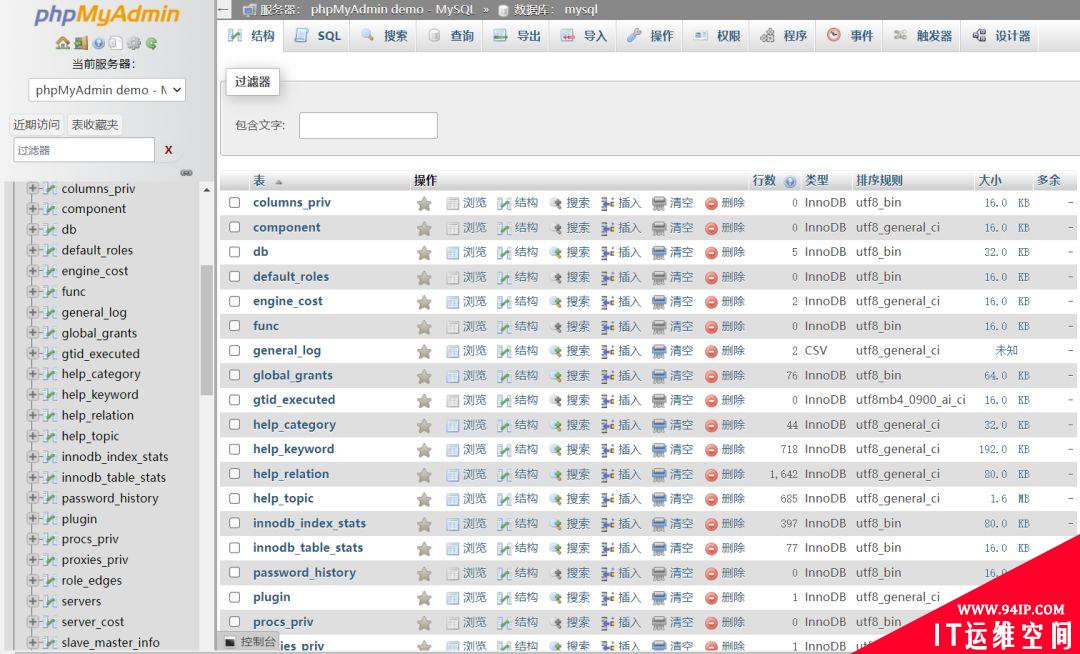The image size is (1080, 654).
Task: Click the navigation tree scrollbar thumb
Action: coord(207,330)
